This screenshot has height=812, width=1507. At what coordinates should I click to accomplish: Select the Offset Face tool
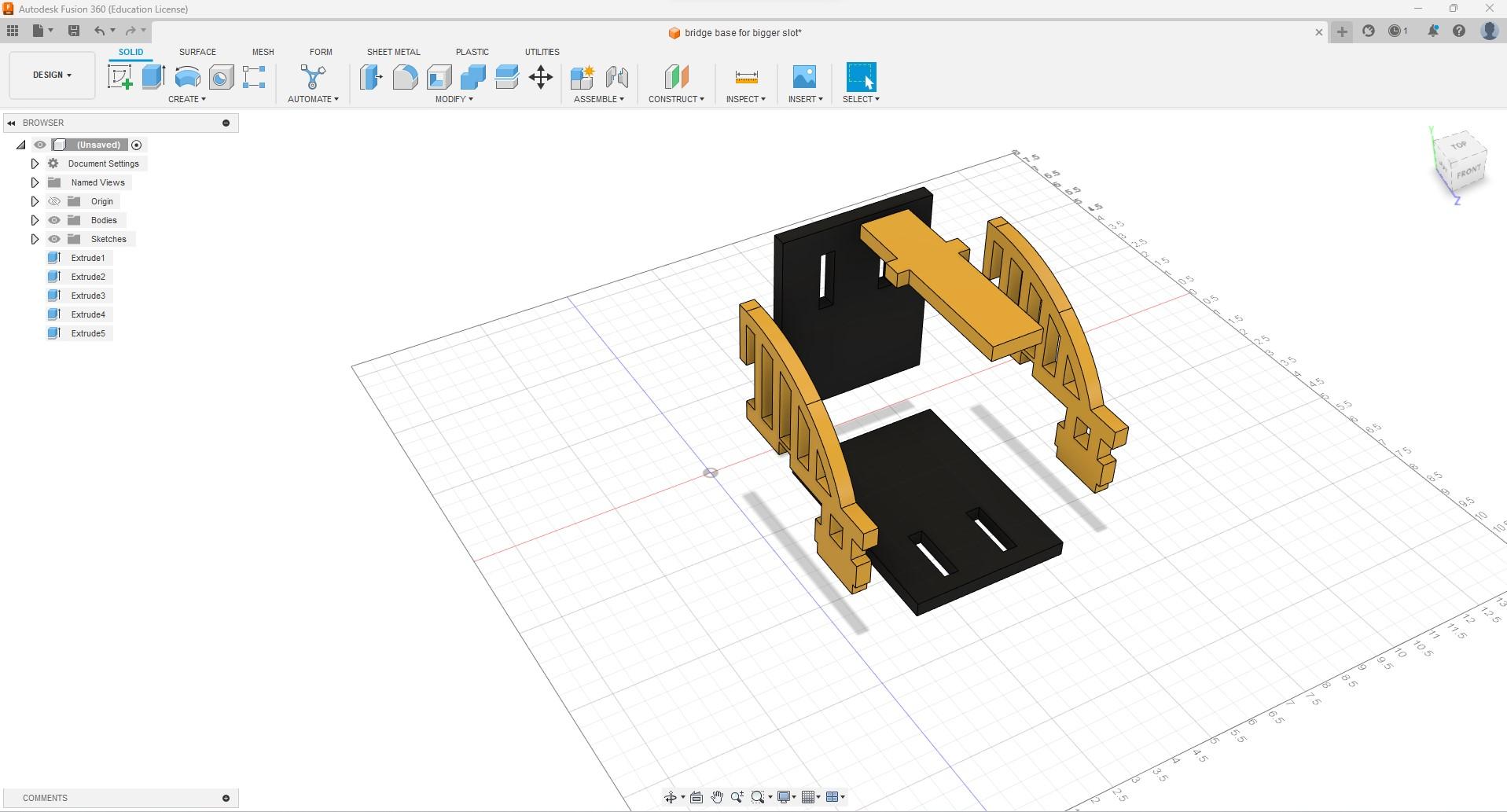(506, 77)
